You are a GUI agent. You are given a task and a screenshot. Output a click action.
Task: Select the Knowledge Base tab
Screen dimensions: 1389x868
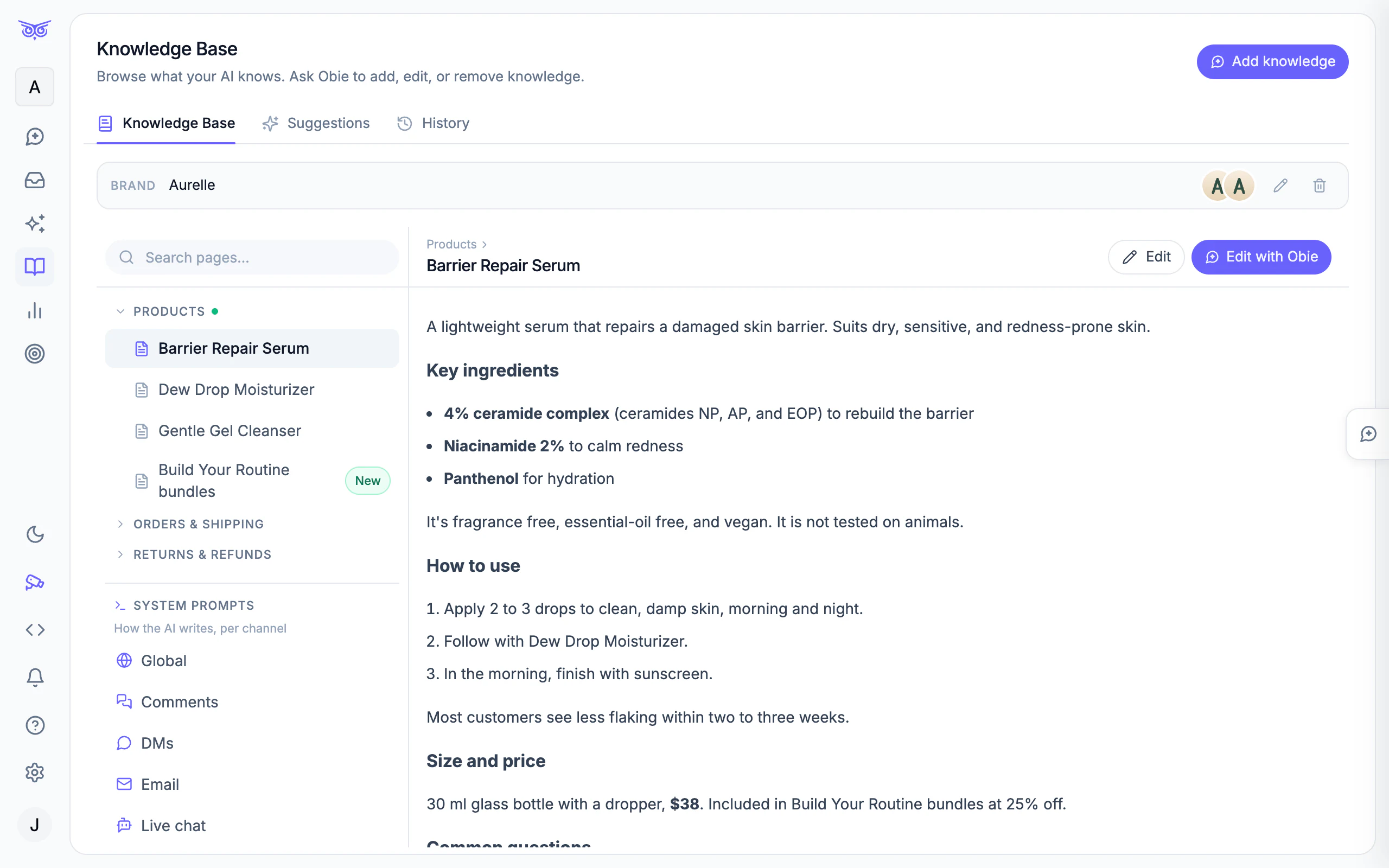pyautogui.click(x=167, y=124)
